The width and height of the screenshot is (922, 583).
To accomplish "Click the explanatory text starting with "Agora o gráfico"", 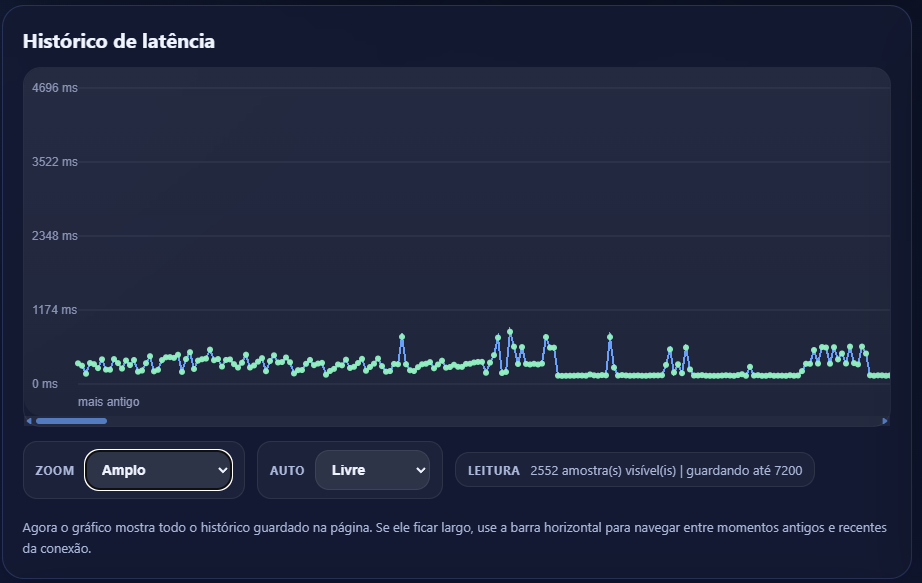I will click(x=454, y=537).
